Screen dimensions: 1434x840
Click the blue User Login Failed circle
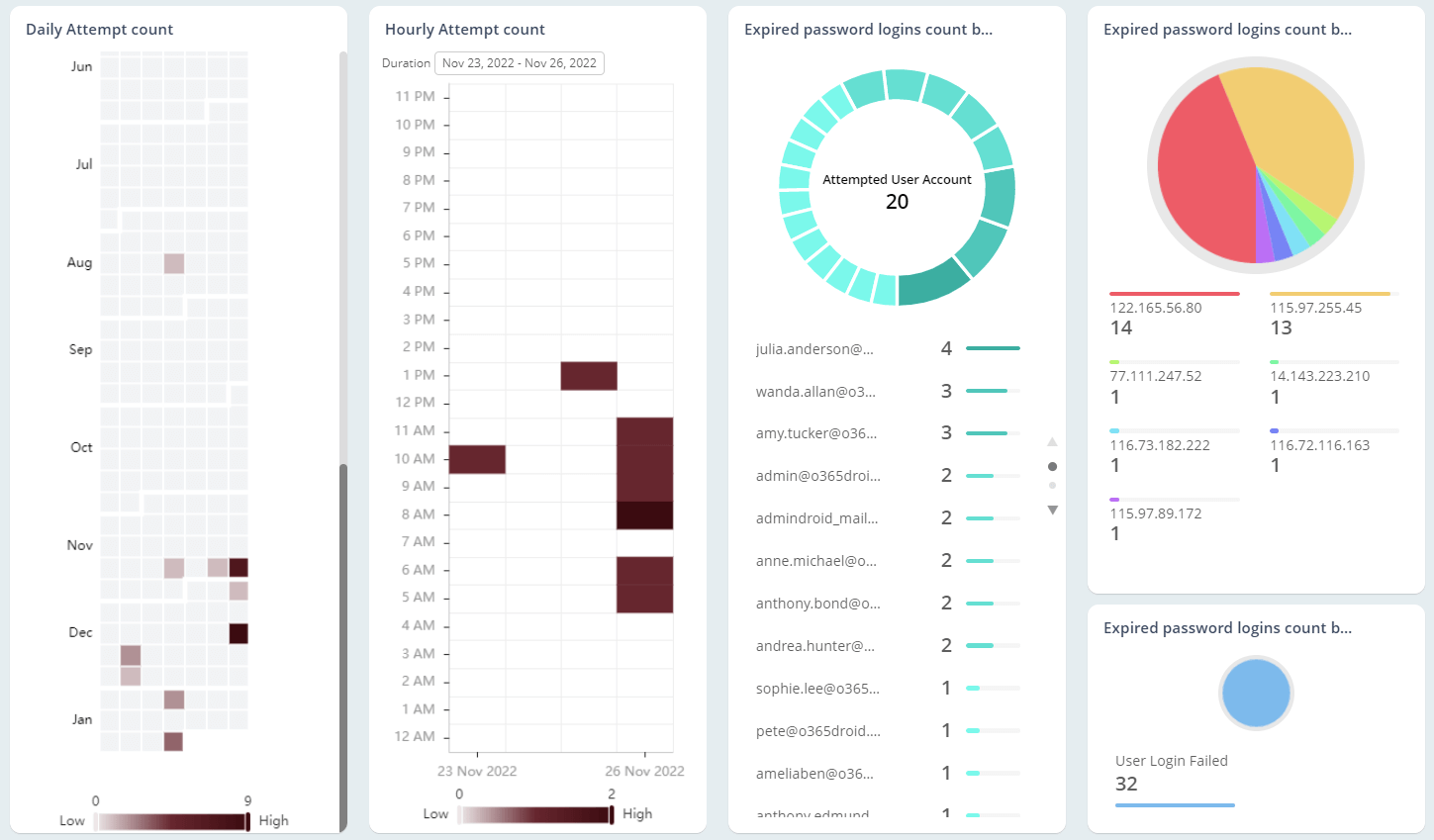[1255, 694]
